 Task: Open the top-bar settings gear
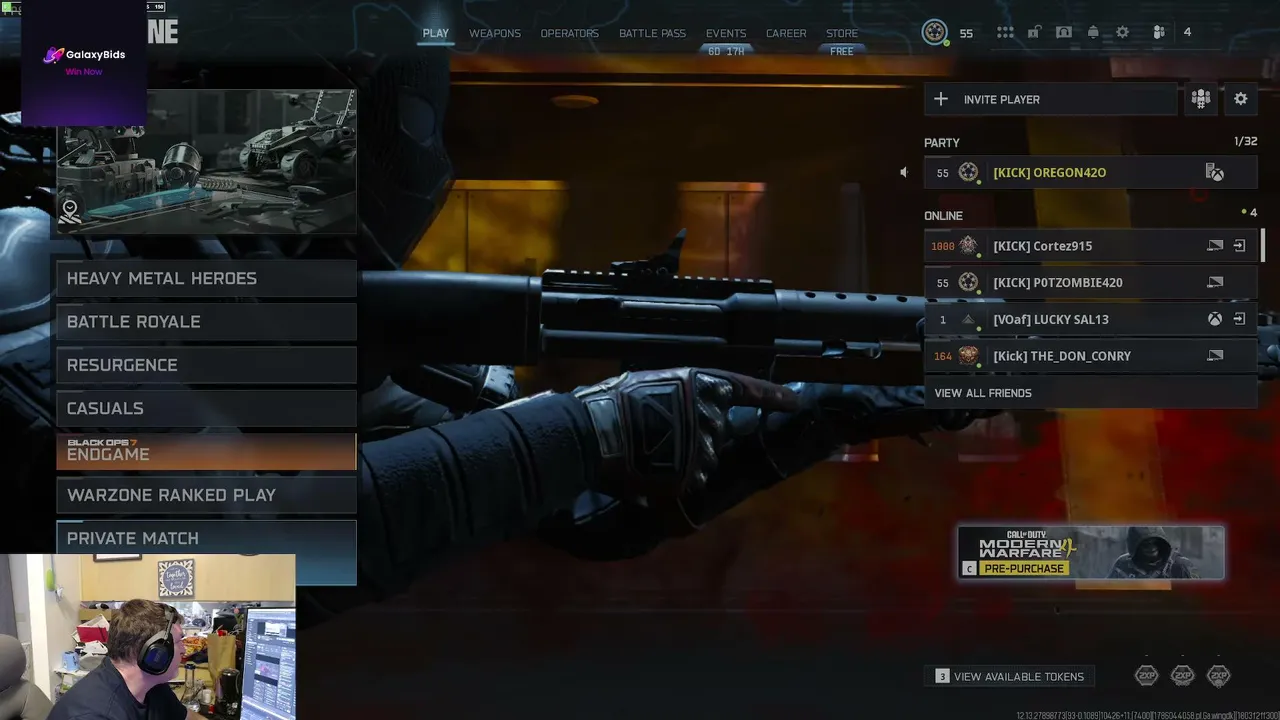point(1122,32)
